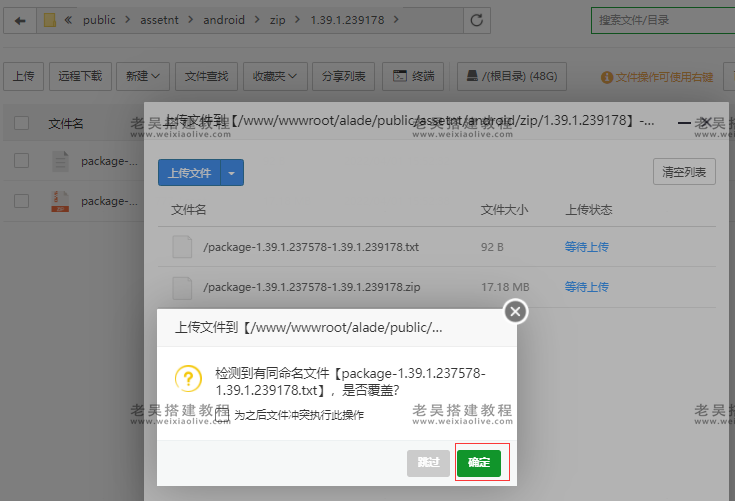Open the 'android' breadcrumb folder
The image size is (735, 501).
tap(224, 20)
